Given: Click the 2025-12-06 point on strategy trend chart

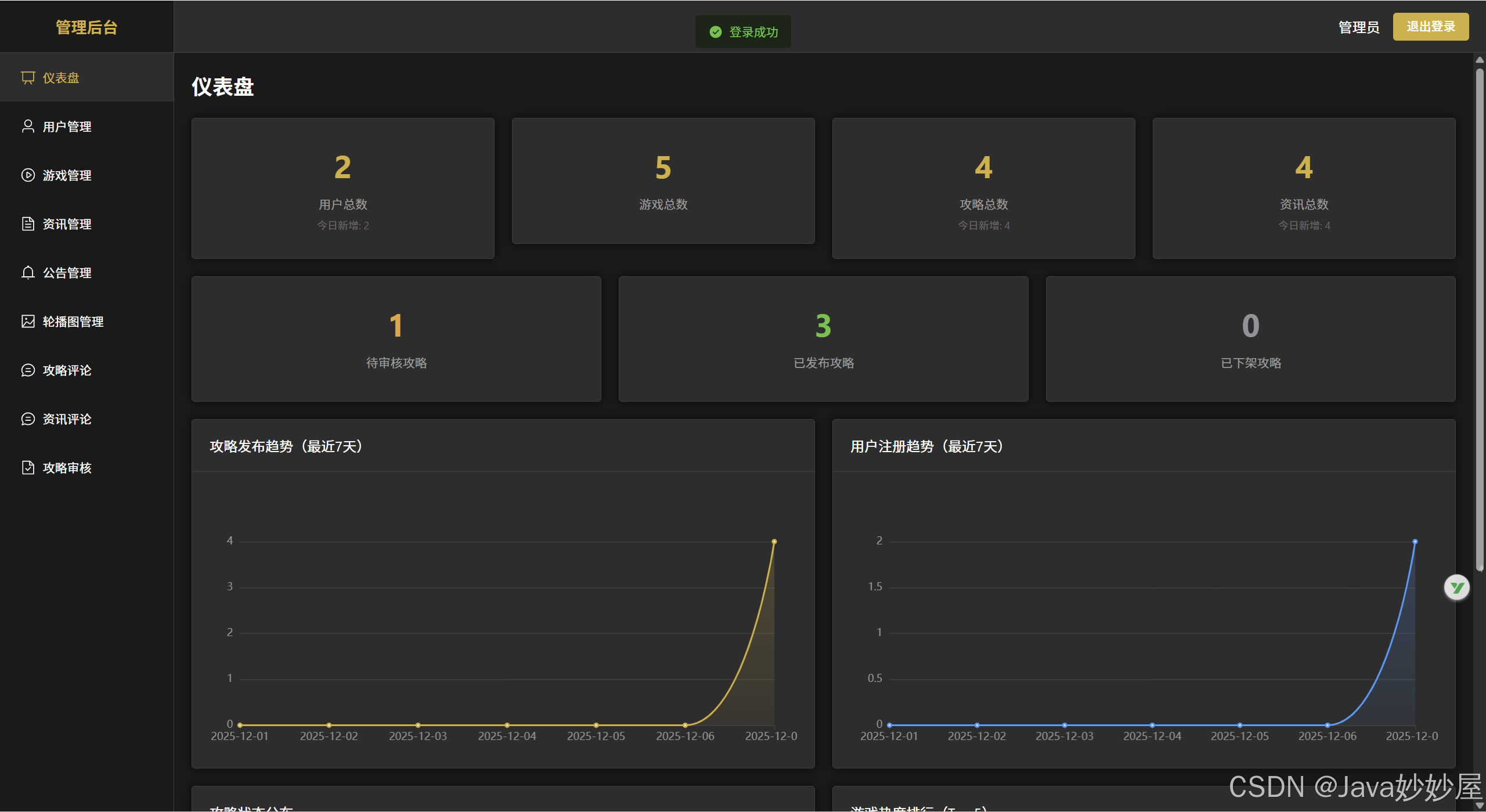Looking at the screenshot, I should [685, 725].
